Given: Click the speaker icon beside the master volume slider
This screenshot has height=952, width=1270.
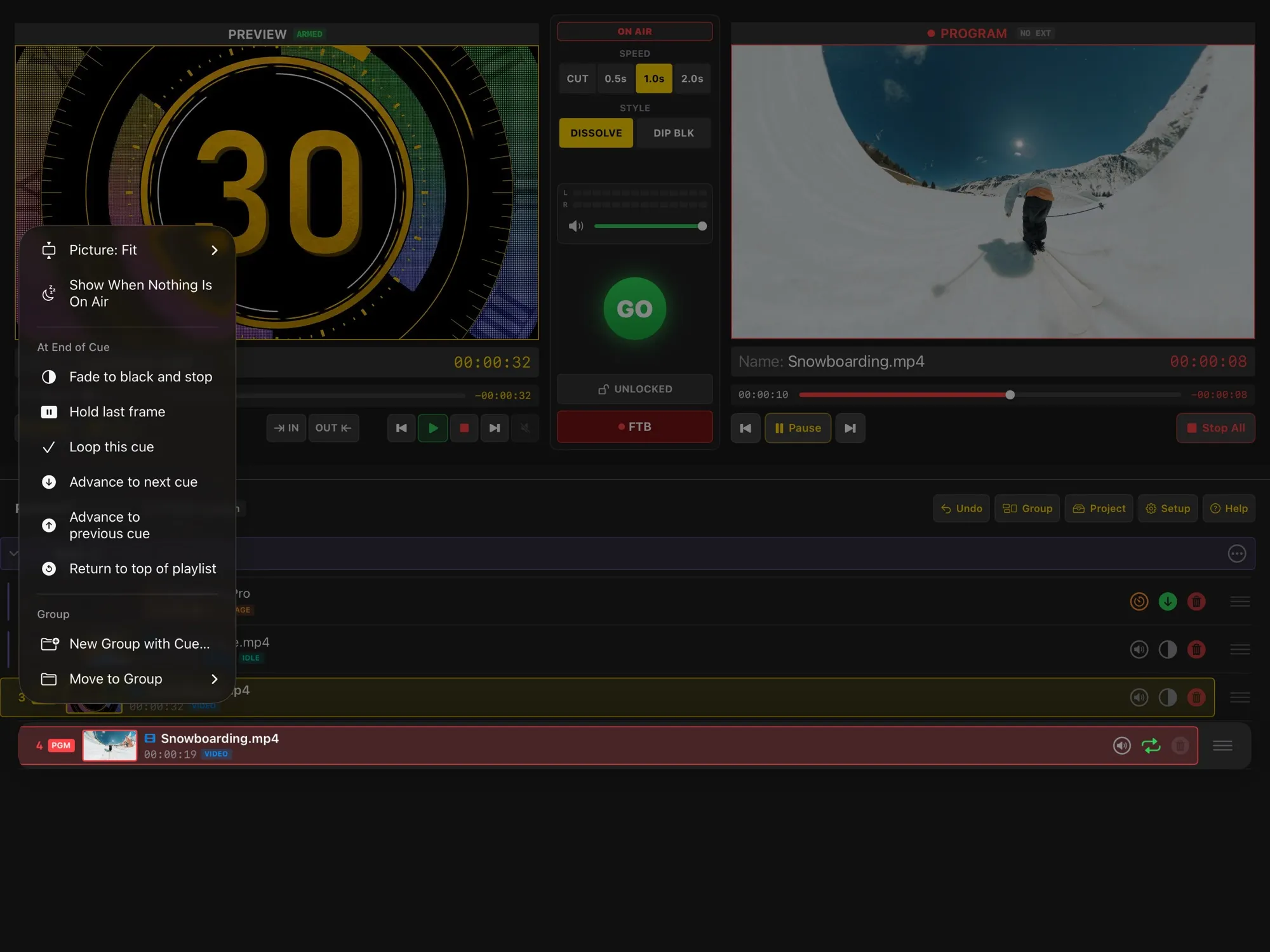Looking at the screenshot, I should (576, 226).
